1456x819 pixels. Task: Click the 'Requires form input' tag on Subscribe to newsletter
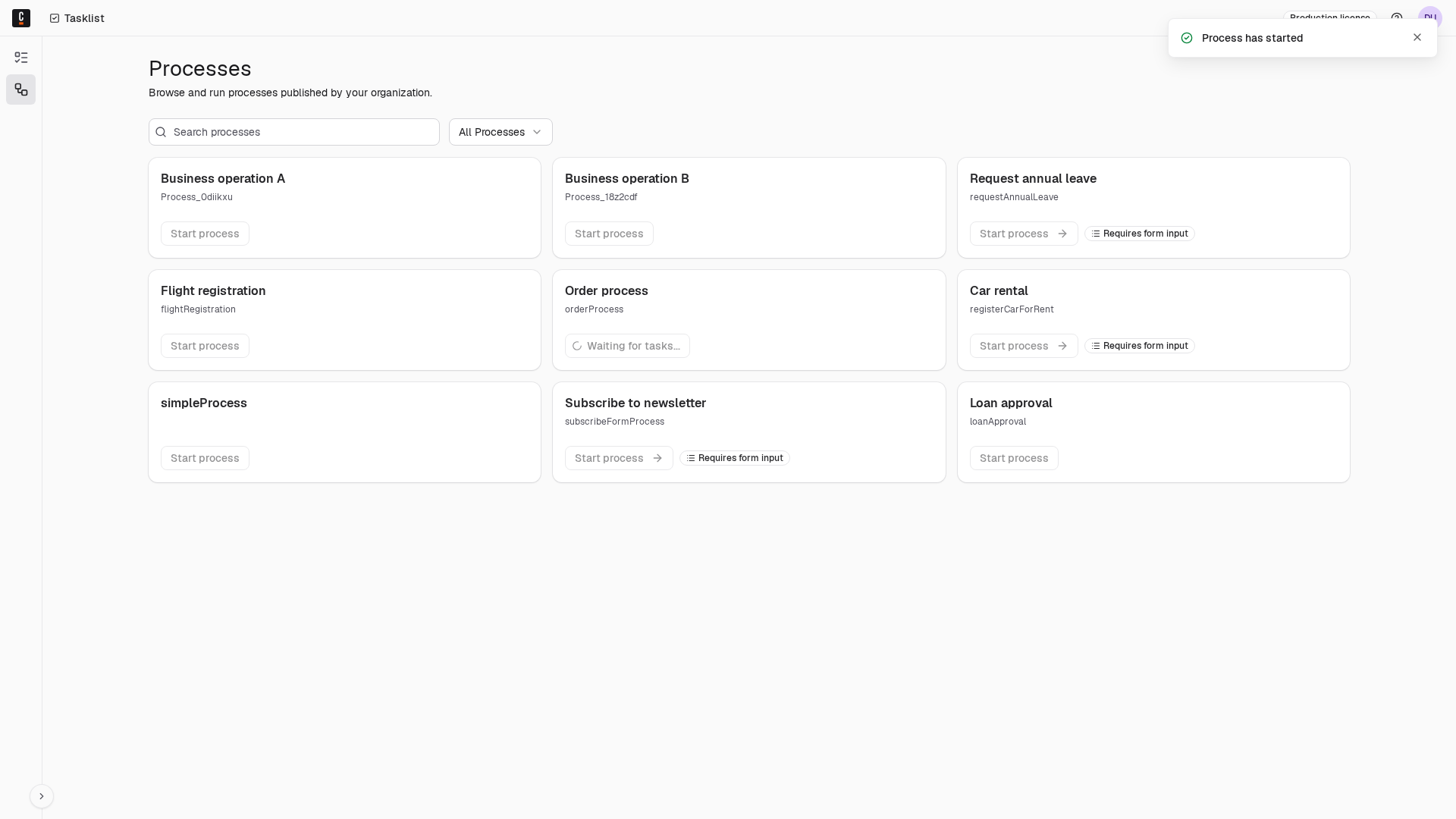tap(735, 458)
